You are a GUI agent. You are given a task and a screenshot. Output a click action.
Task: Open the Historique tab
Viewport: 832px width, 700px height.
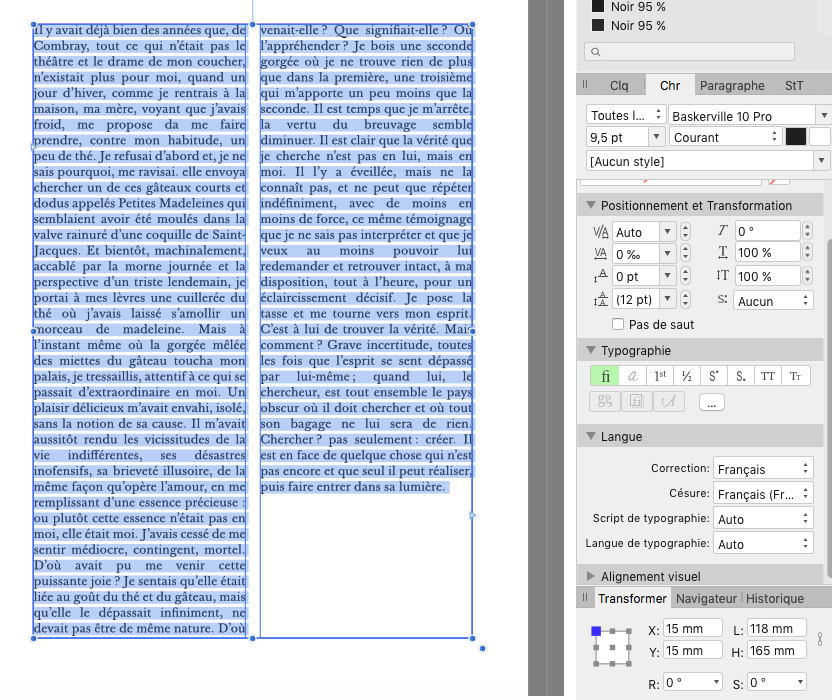click(775, 599)
